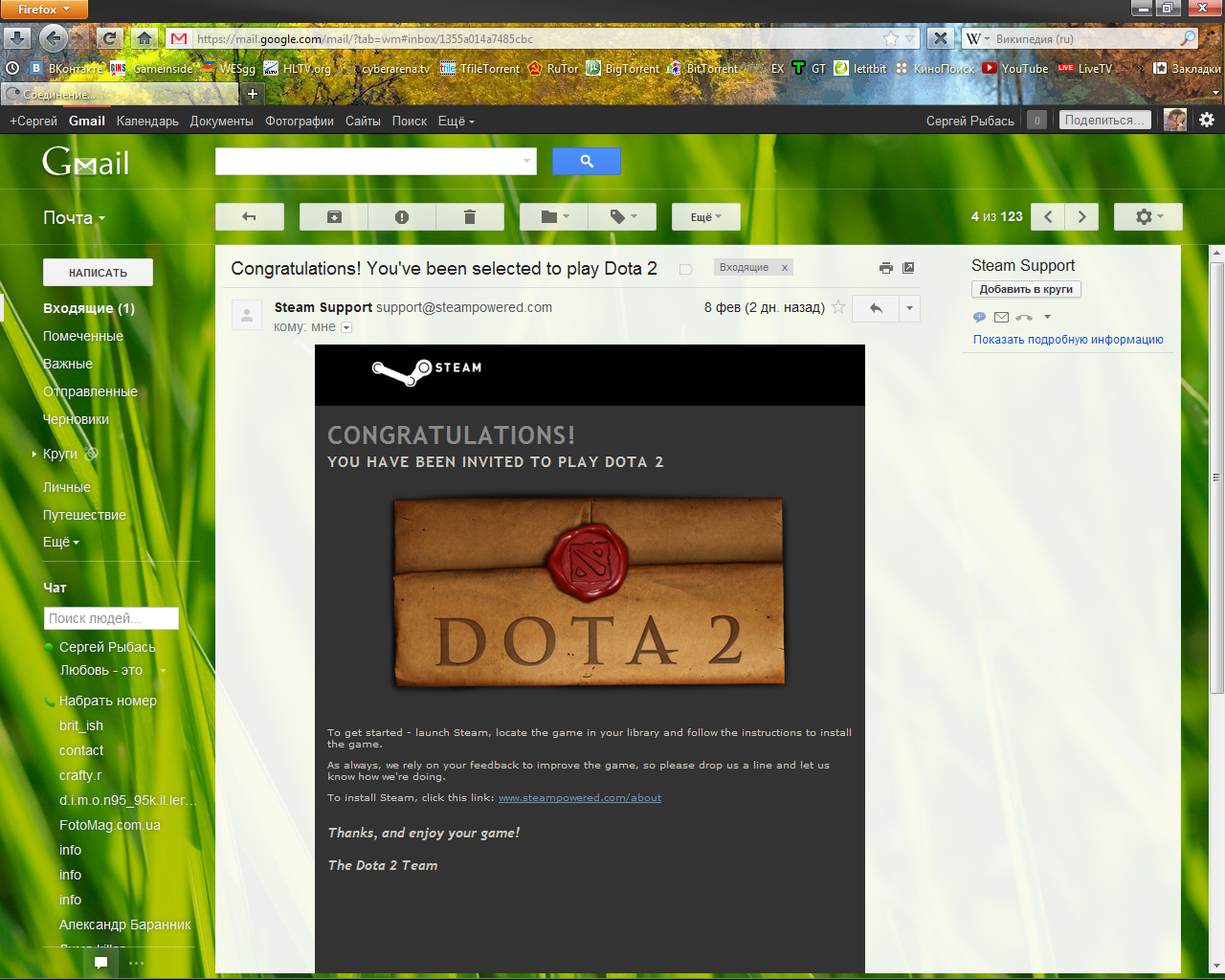
Task: Reply to the message with arrow button
Action: [x=876, y=308]
